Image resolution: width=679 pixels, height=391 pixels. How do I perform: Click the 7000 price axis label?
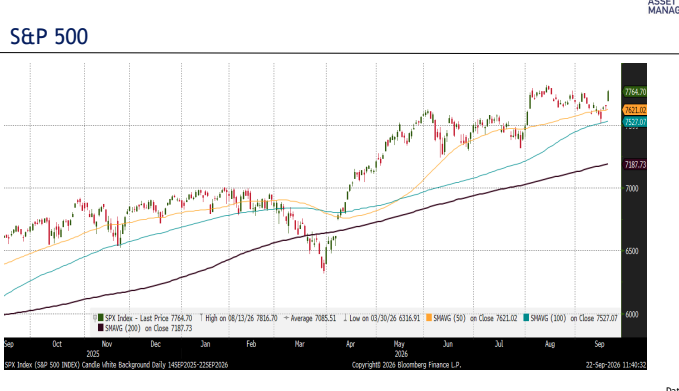point(632,188)
